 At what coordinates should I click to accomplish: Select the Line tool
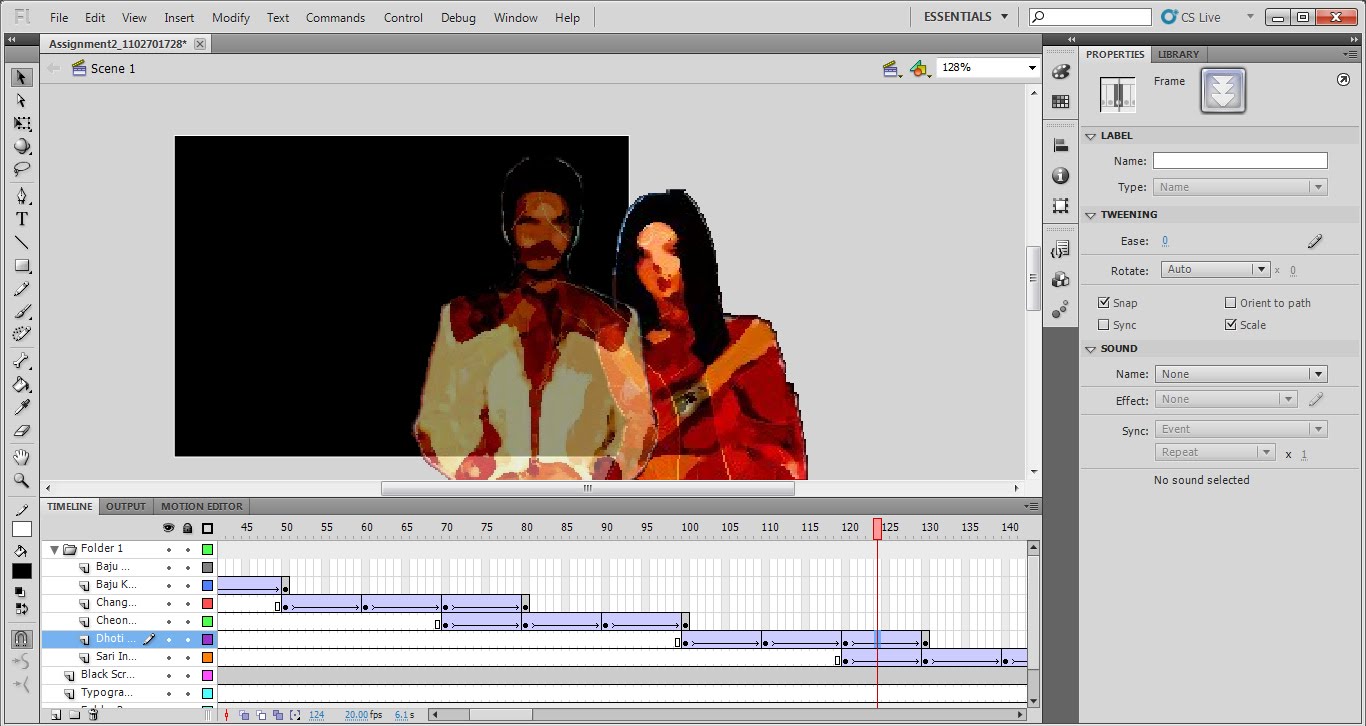21,242
